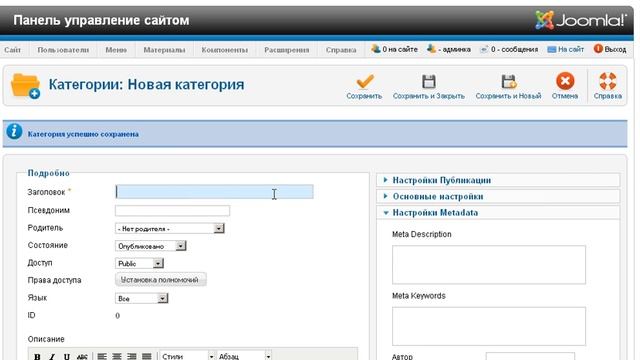Click into the Meta Keywords textarea
The image size is (640, 360).
[489, 326]
